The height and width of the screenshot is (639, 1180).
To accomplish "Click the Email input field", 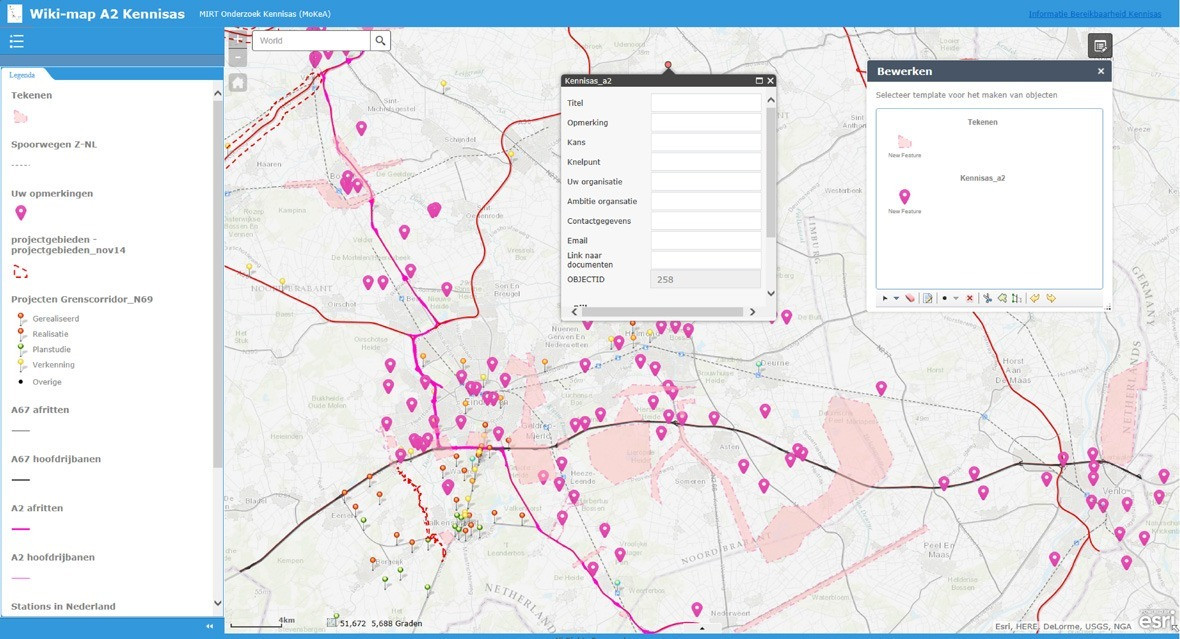I will pos(705,240).
